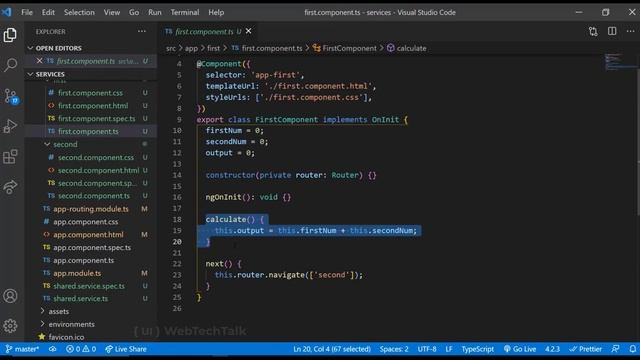Viewport: 640px width, 360px height.
Task: Open the Manage gear icon
Action: [10, 326]
